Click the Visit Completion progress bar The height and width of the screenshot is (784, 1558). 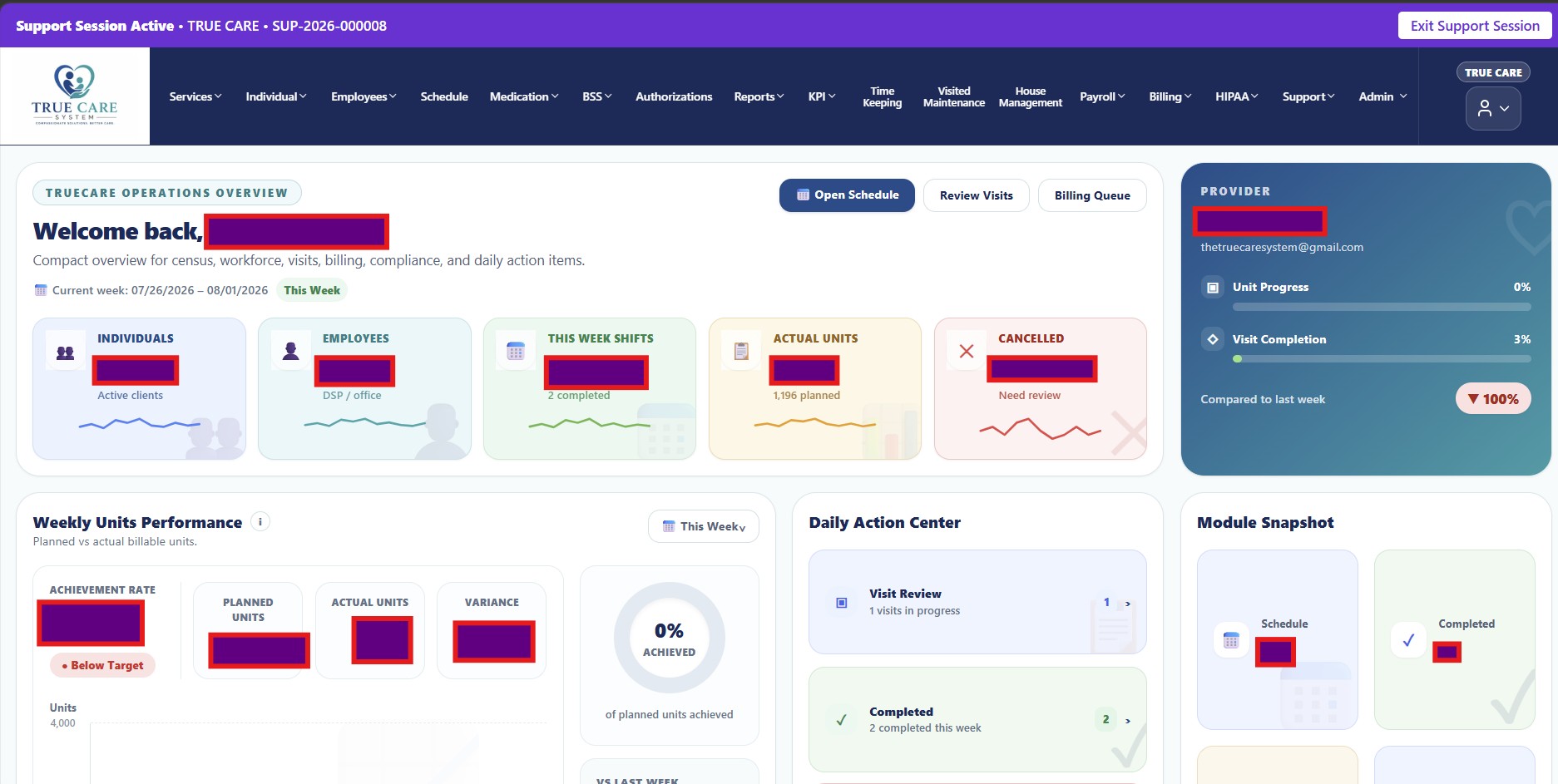1382,359
